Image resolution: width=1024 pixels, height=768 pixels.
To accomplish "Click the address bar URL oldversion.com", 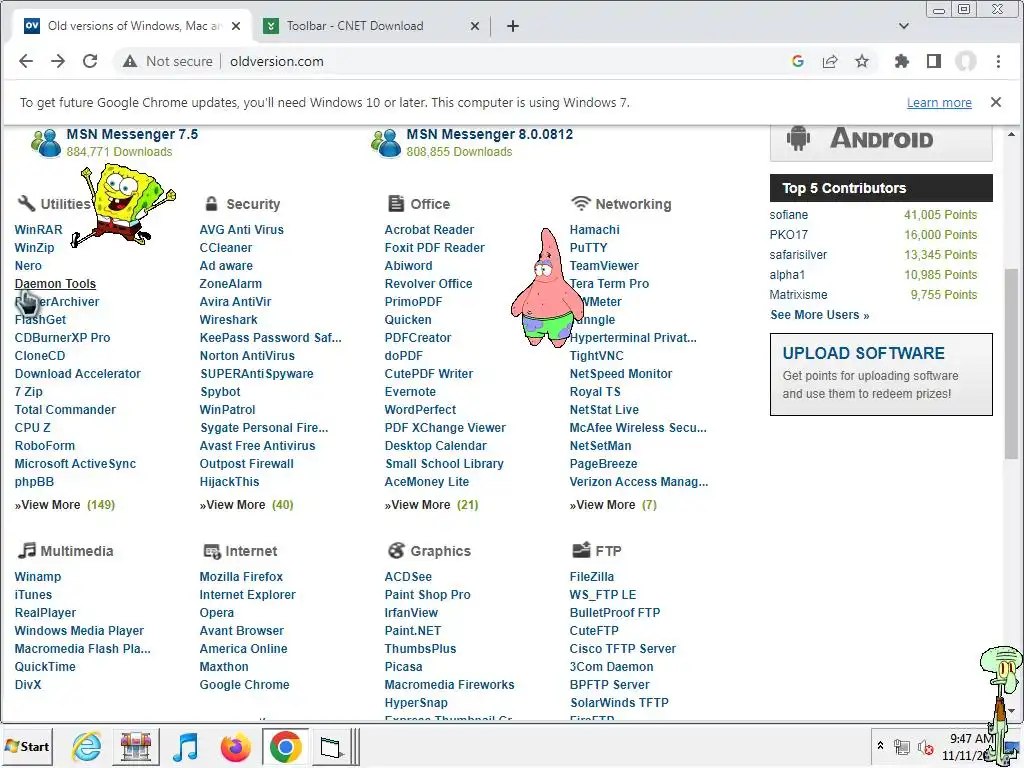I will (277, 61).
